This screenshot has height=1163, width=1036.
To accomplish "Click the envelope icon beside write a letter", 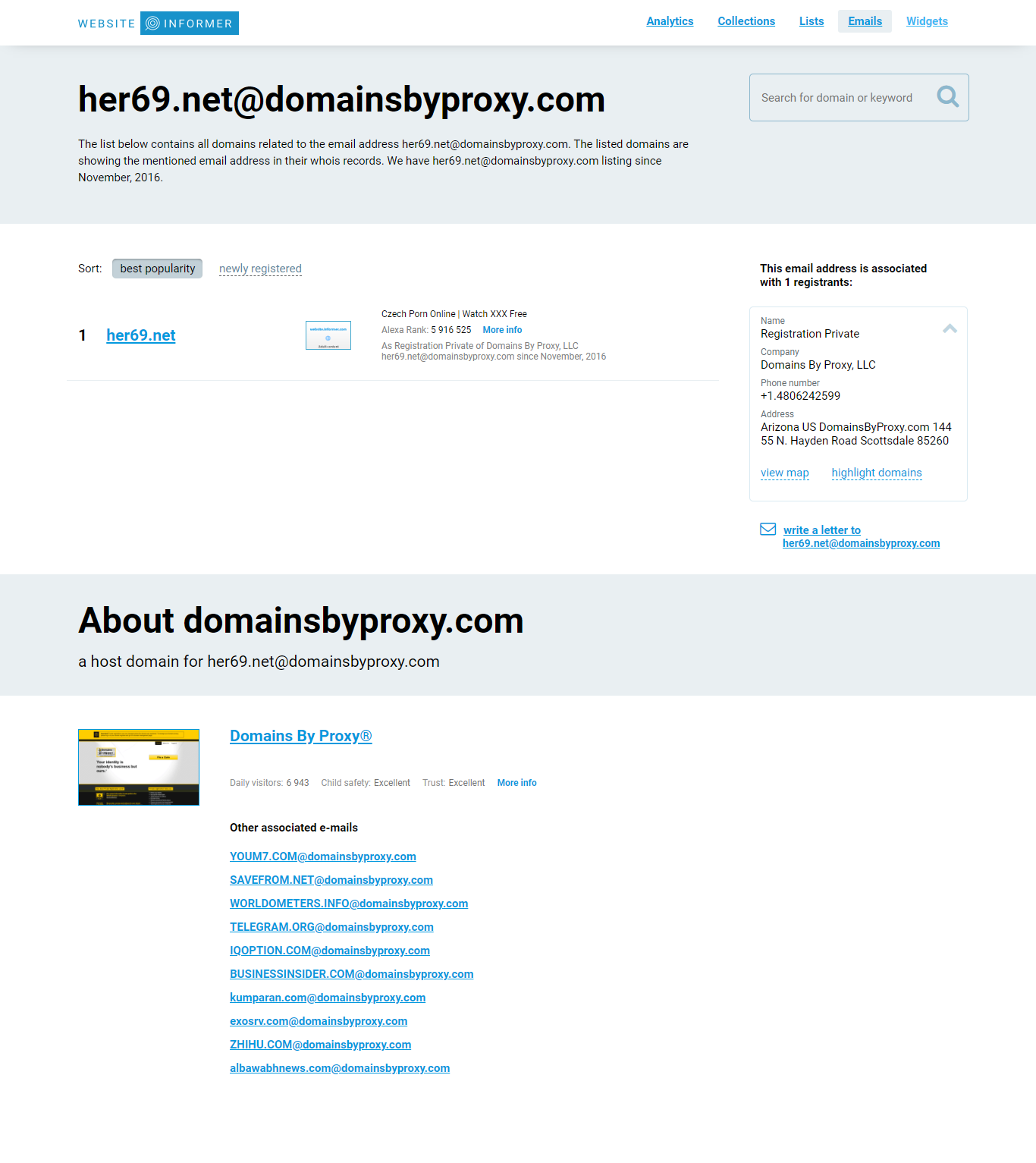I will pos(768,529).
